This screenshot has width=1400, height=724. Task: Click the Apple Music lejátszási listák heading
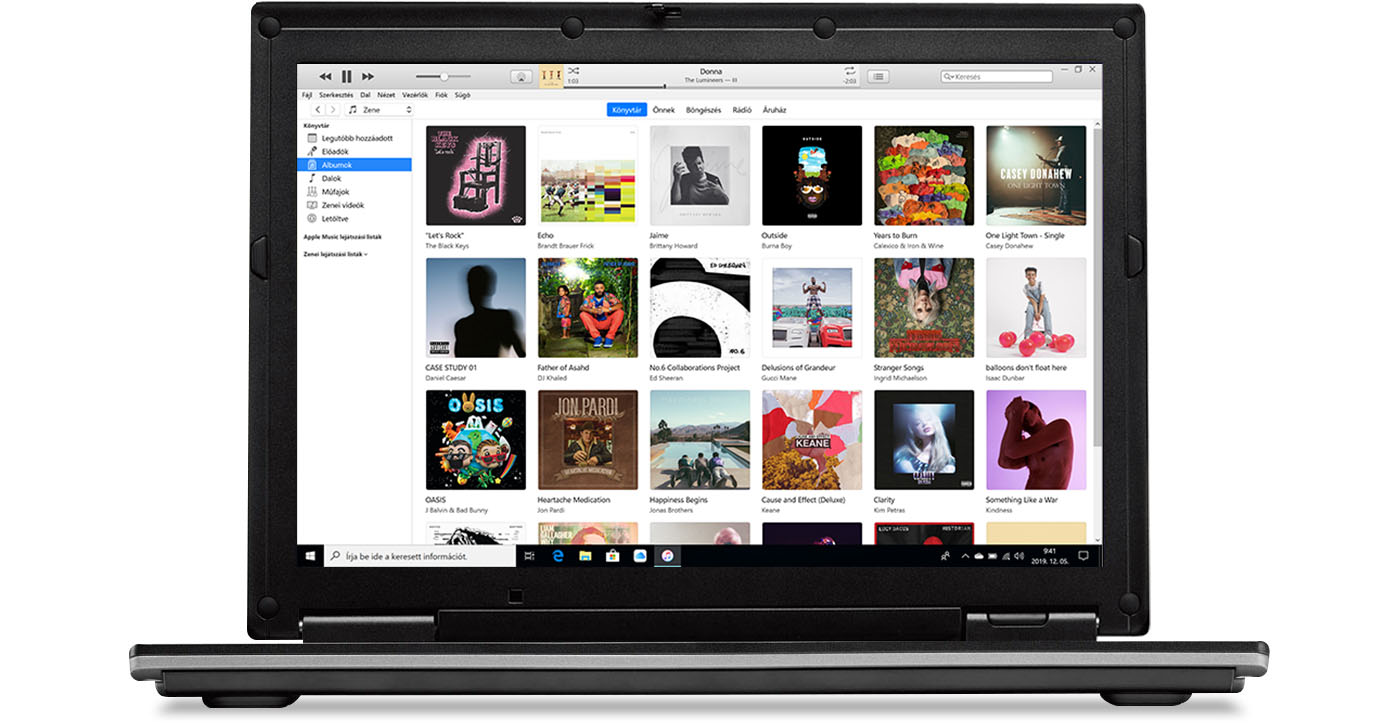pyautogui.click(x=342, y=237)
